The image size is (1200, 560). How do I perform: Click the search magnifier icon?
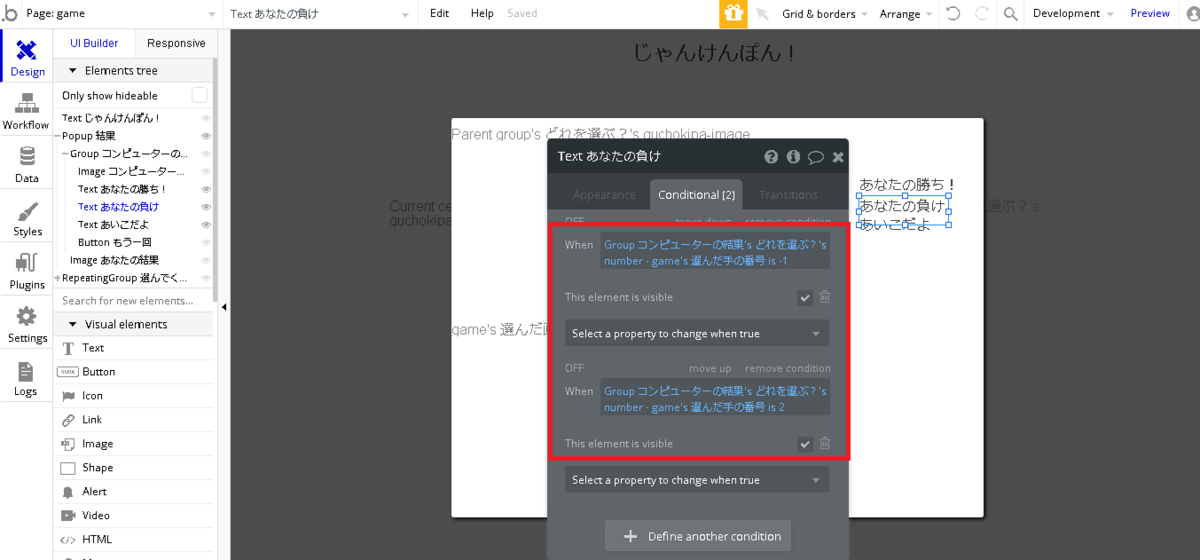[1011, 14]
